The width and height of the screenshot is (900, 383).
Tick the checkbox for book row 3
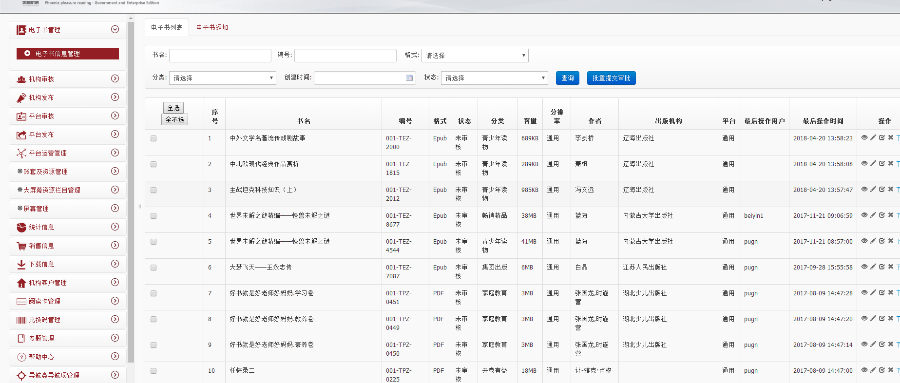pos(153,189)
